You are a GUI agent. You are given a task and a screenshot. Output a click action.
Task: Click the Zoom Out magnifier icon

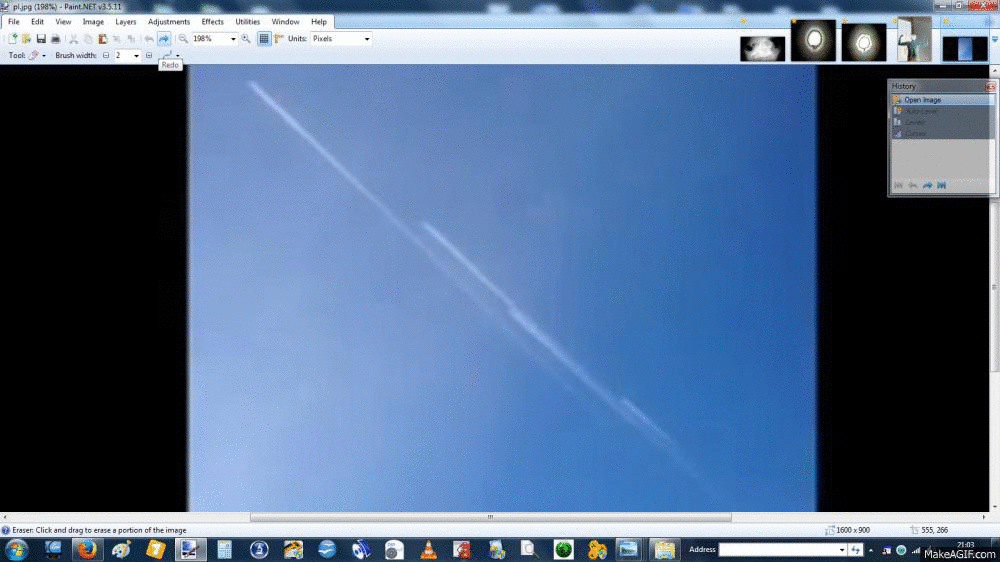coord(183,39)
